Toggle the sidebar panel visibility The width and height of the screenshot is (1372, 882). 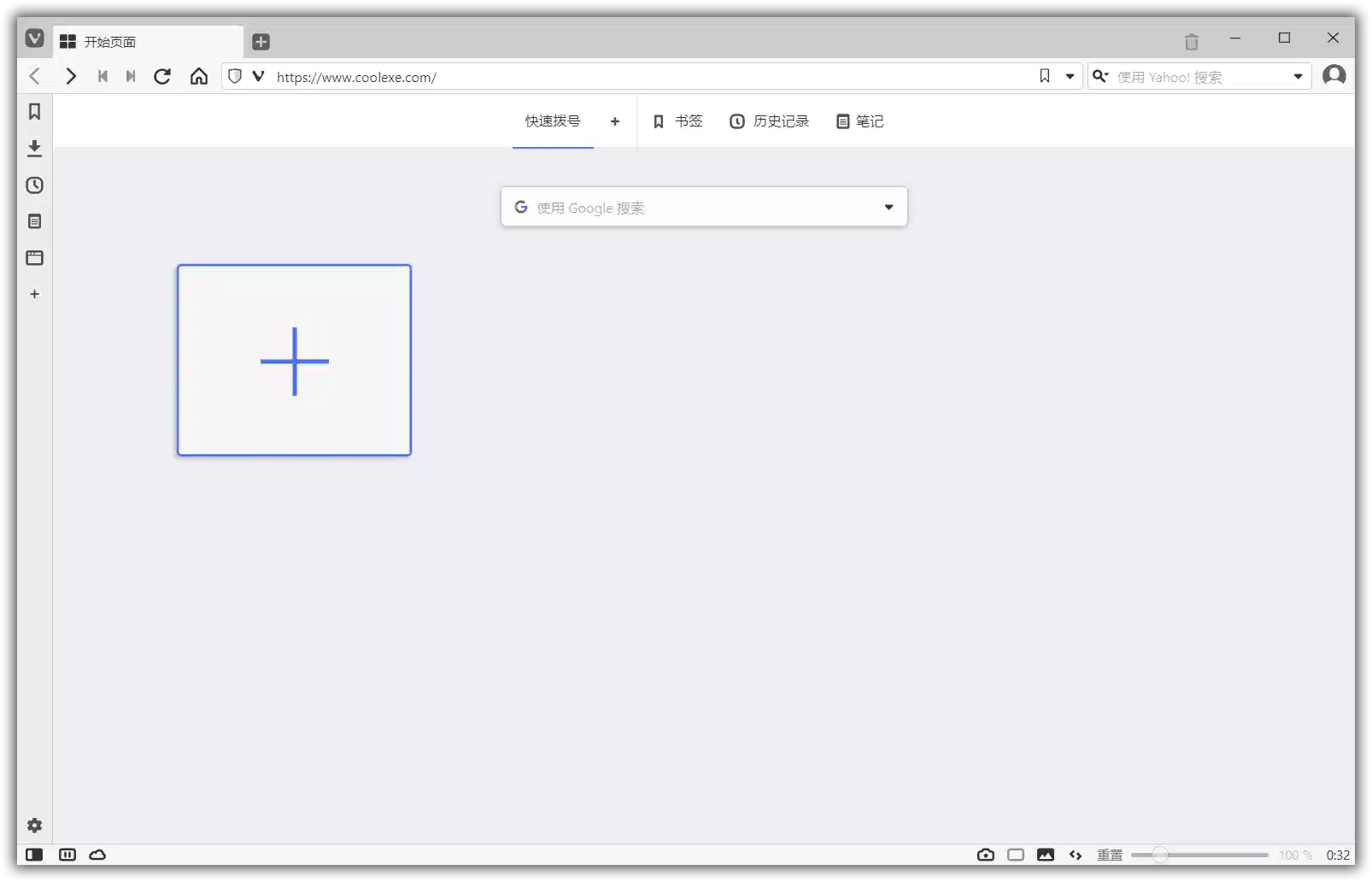[x=34, y=855]
